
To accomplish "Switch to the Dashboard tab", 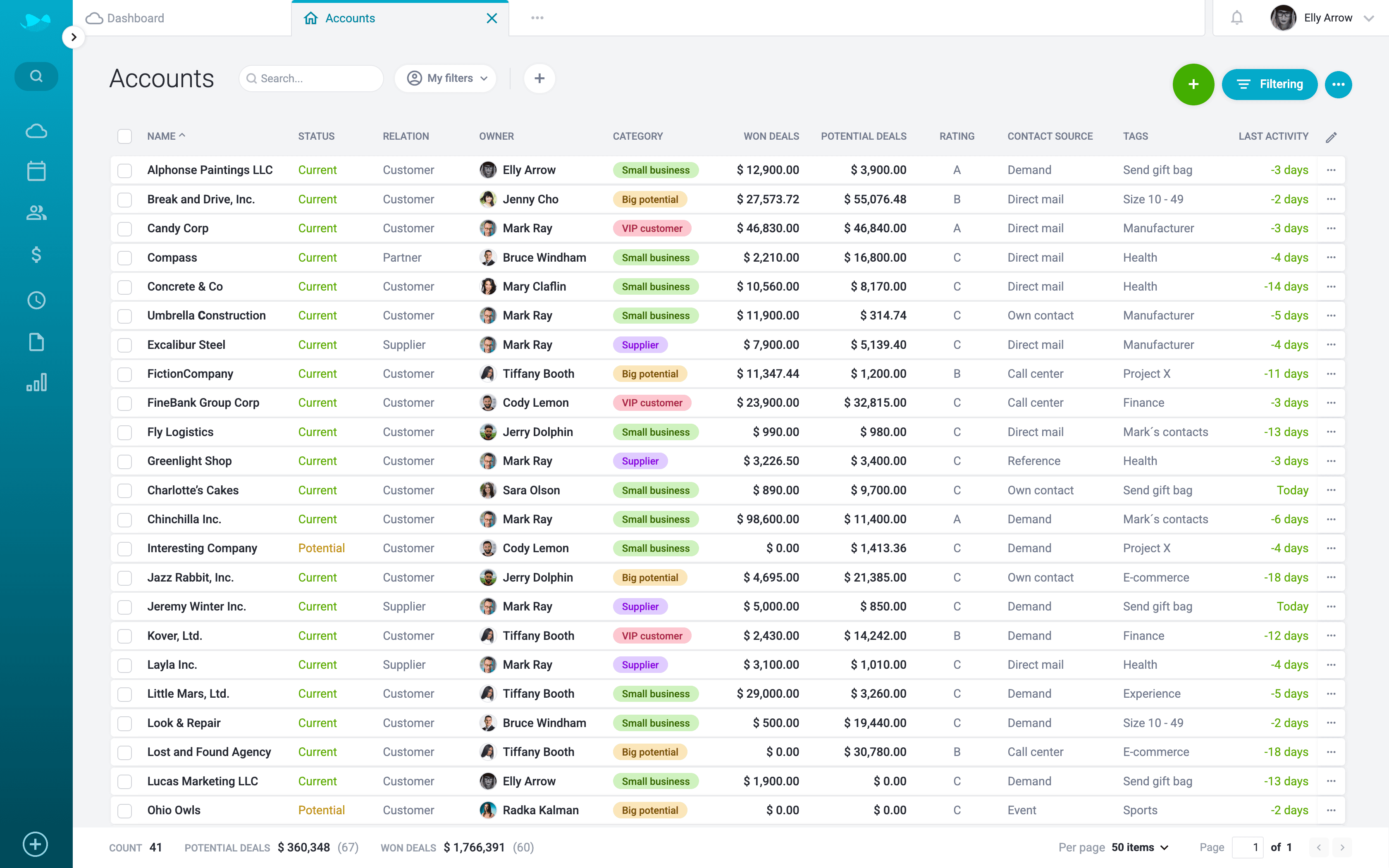I will click(136, 18).
